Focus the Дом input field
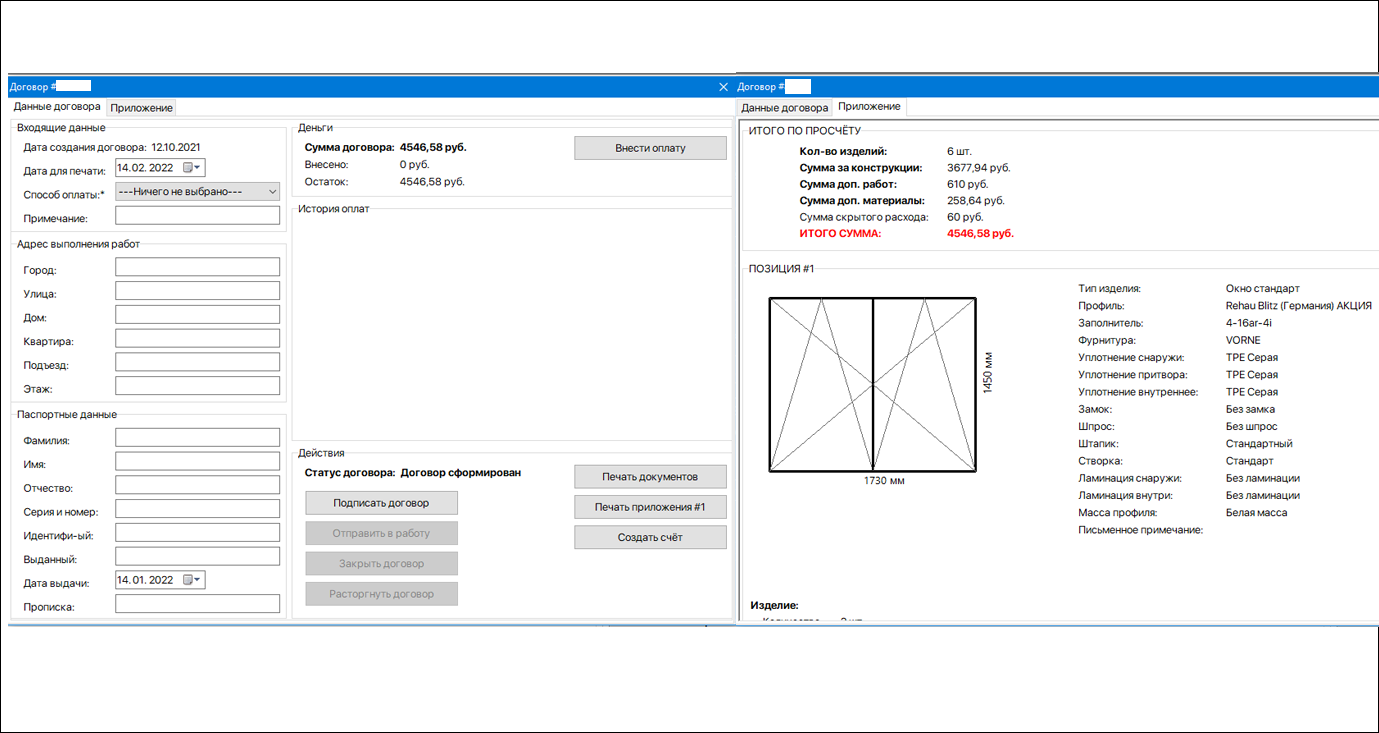 click(x=198, y=315)
